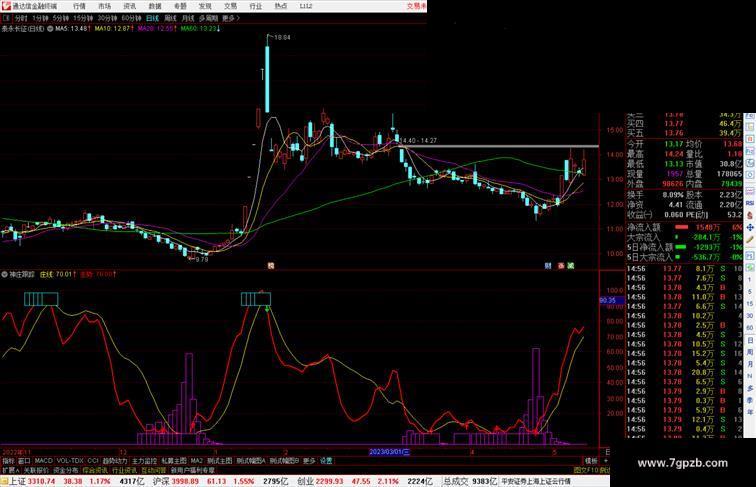Viewport: 756px width, 487px height.
Task: Open 多周期 multi-period view
Action: 208,18
